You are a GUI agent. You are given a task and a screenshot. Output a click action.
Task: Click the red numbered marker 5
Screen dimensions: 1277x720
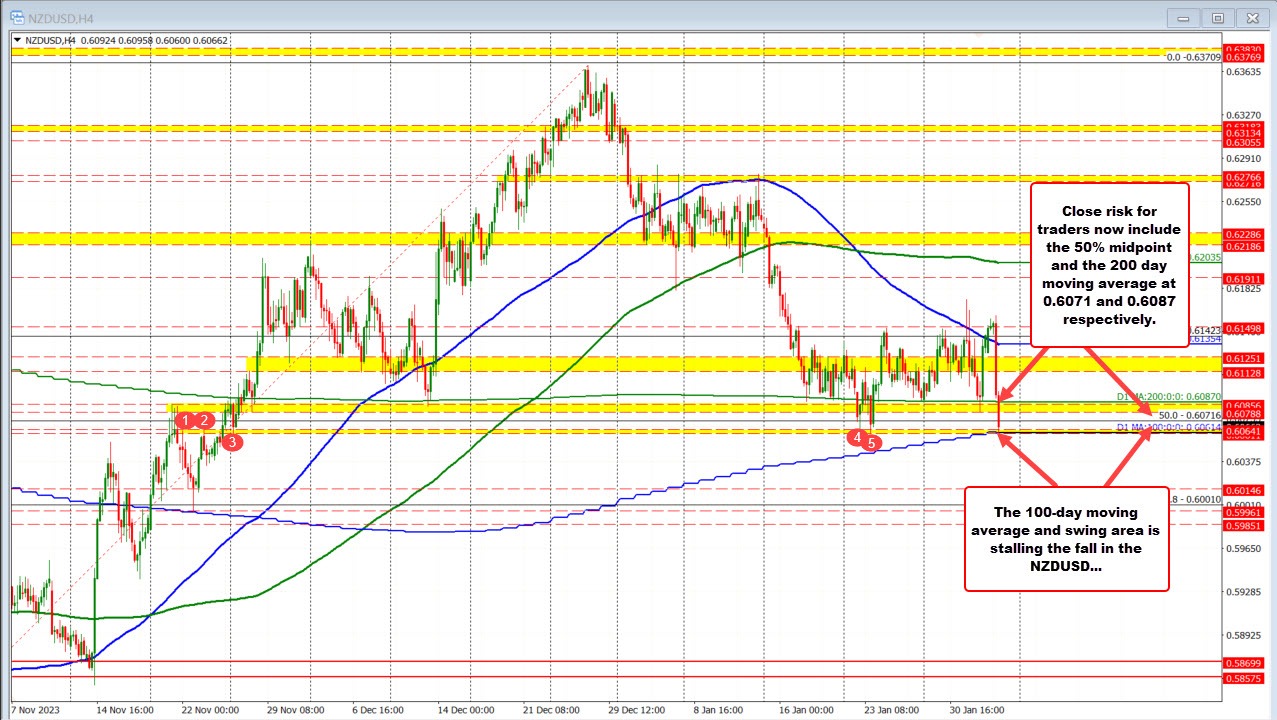(872, 442)
